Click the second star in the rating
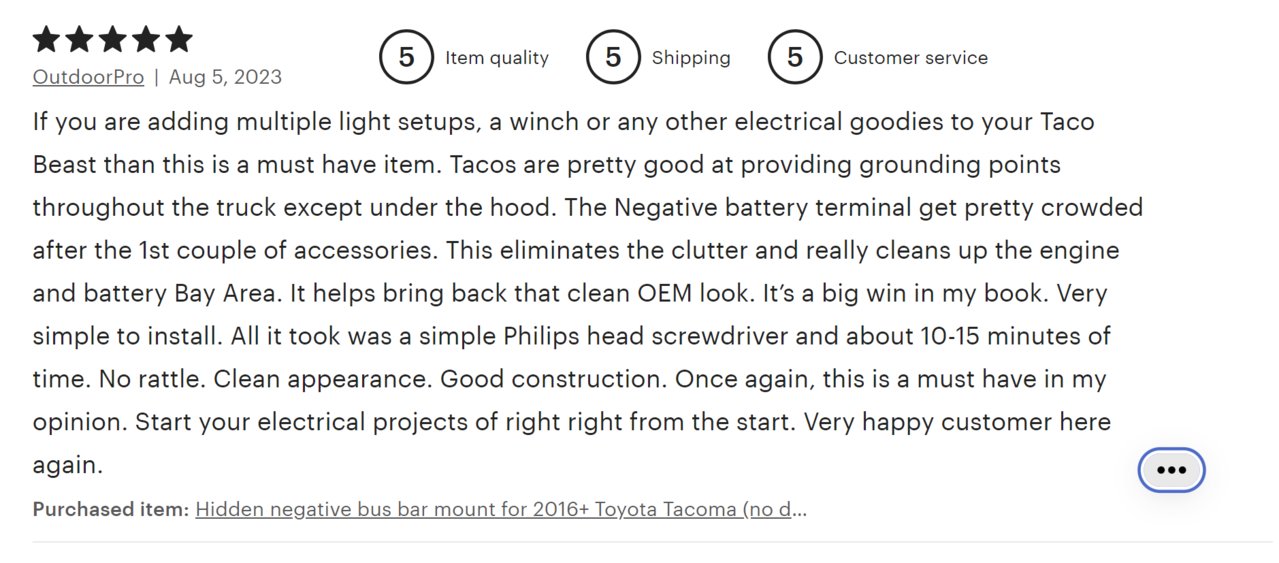 (79, 40)
